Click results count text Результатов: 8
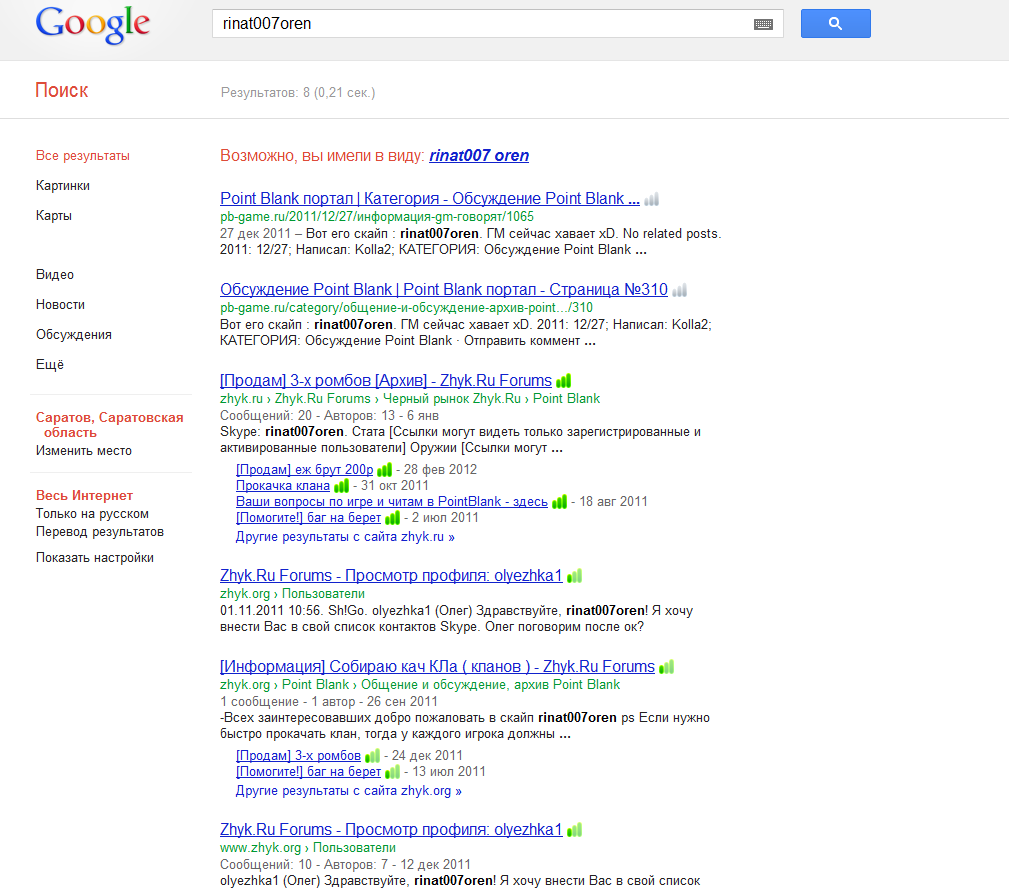Viewport: 1009px width, 888px height. pos(298,93)
